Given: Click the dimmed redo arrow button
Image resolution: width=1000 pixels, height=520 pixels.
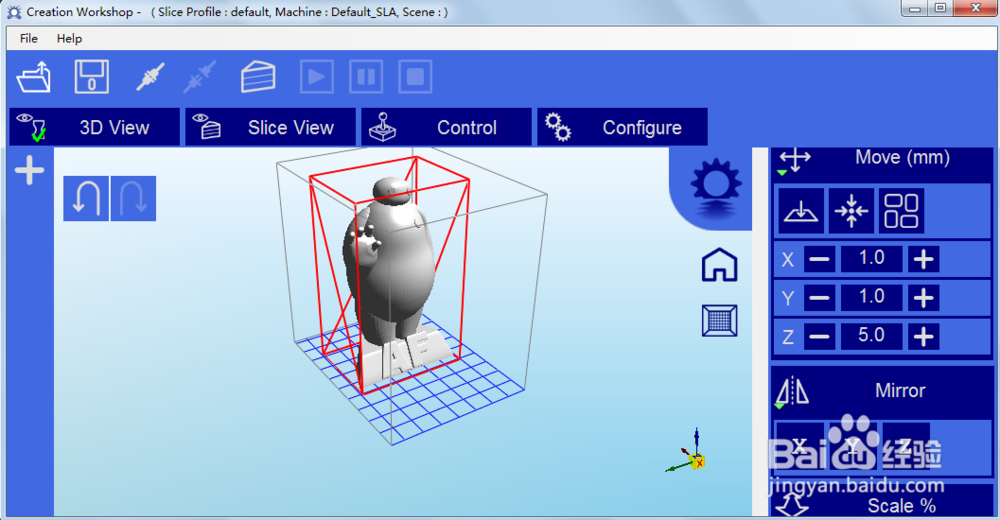Looking at the screenshot, I should point(133,198).
